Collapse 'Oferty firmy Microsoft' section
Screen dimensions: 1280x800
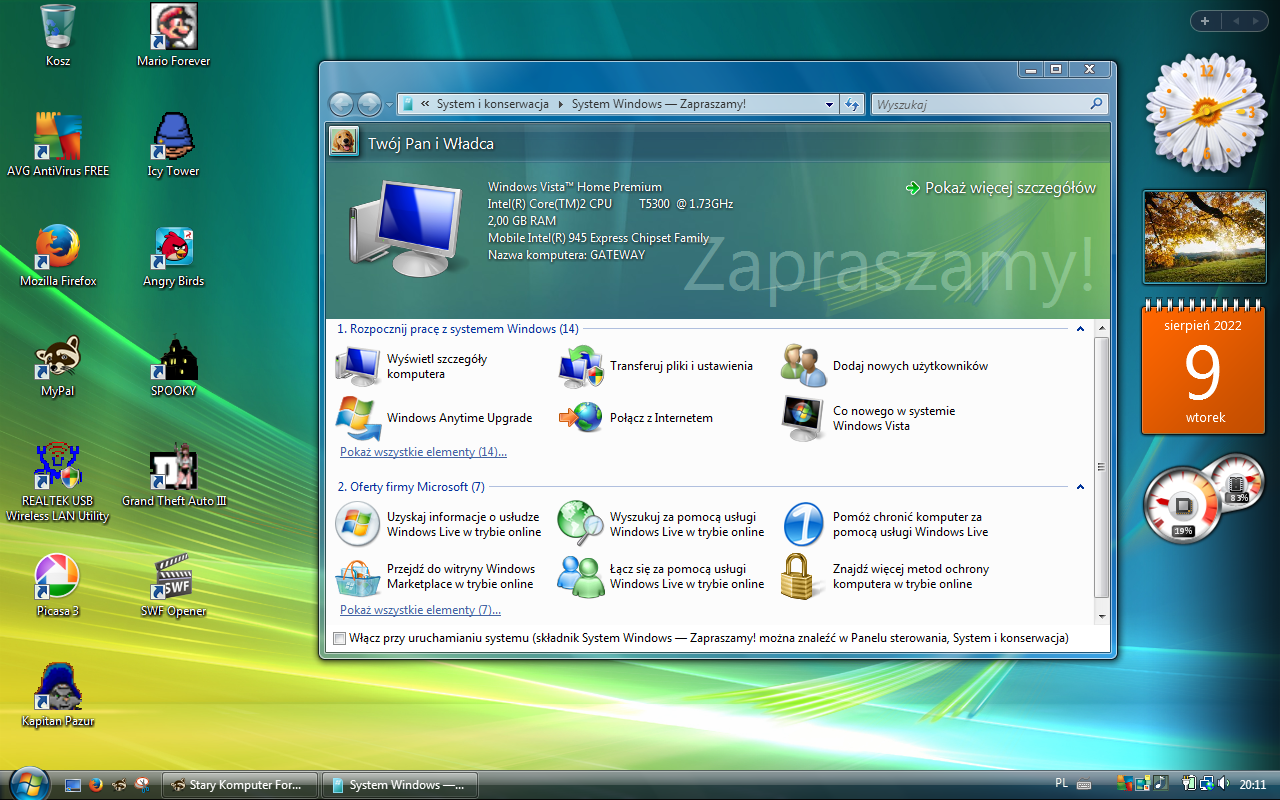[1080, 487]
